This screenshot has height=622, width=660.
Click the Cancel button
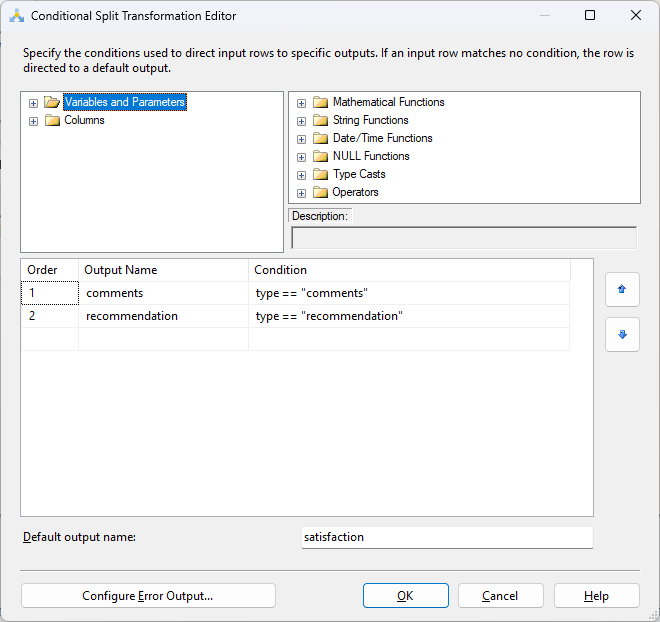tap(500, 595)
